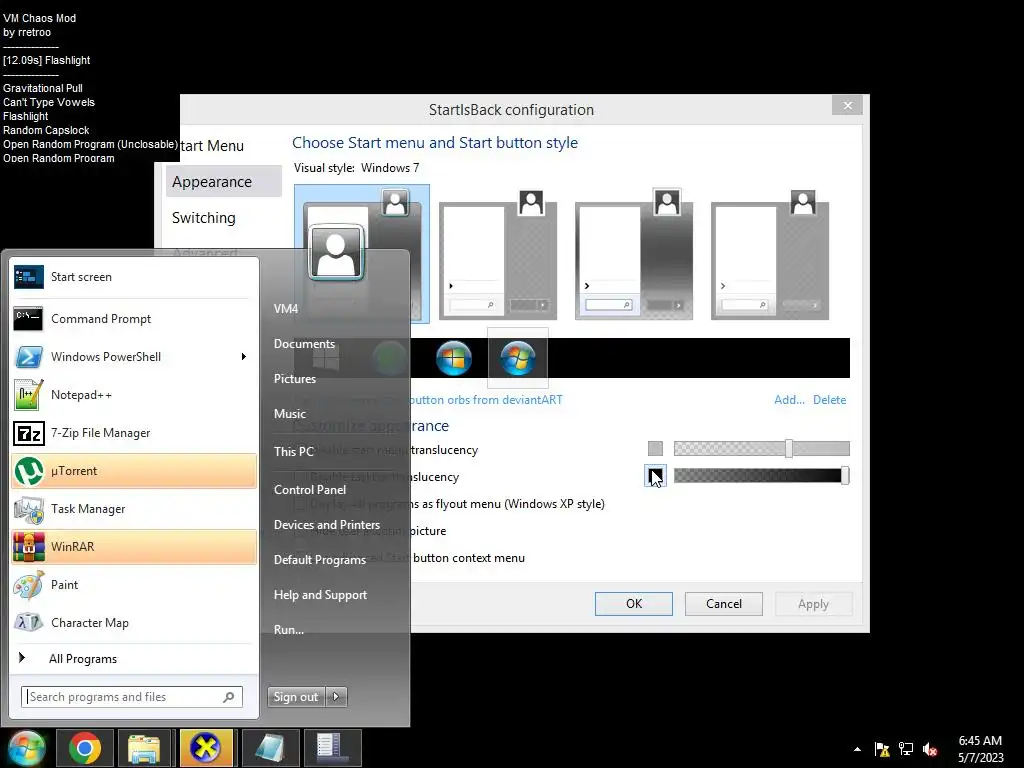Click start menu translucency slider
The width and height of the screenshot is (1024, 768).
[761, 449]
